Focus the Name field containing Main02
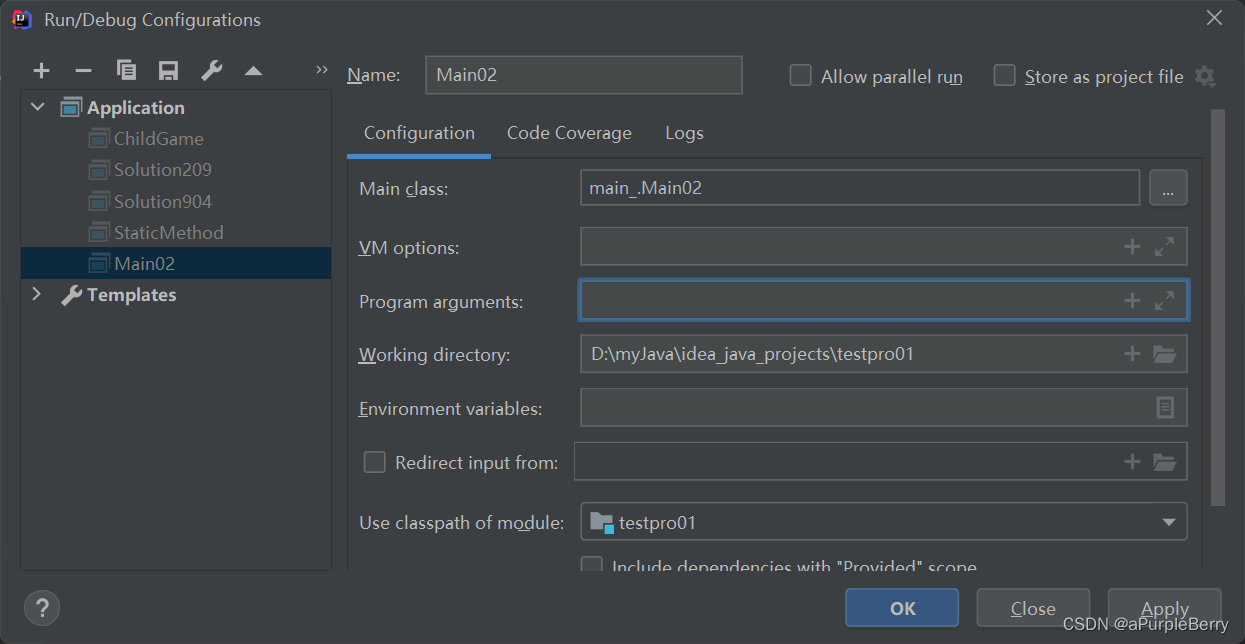The image size is (1245, 644). coord(584,75)
